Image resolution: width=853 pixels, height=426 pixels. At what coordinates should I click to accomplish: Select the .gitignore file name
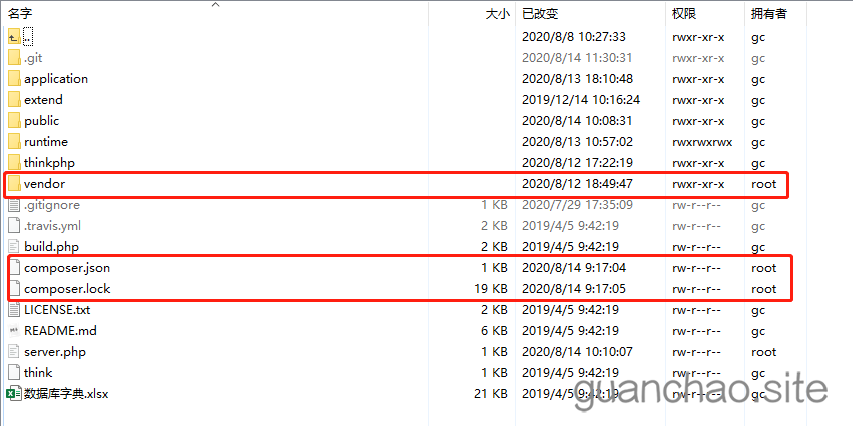(52, 205)
